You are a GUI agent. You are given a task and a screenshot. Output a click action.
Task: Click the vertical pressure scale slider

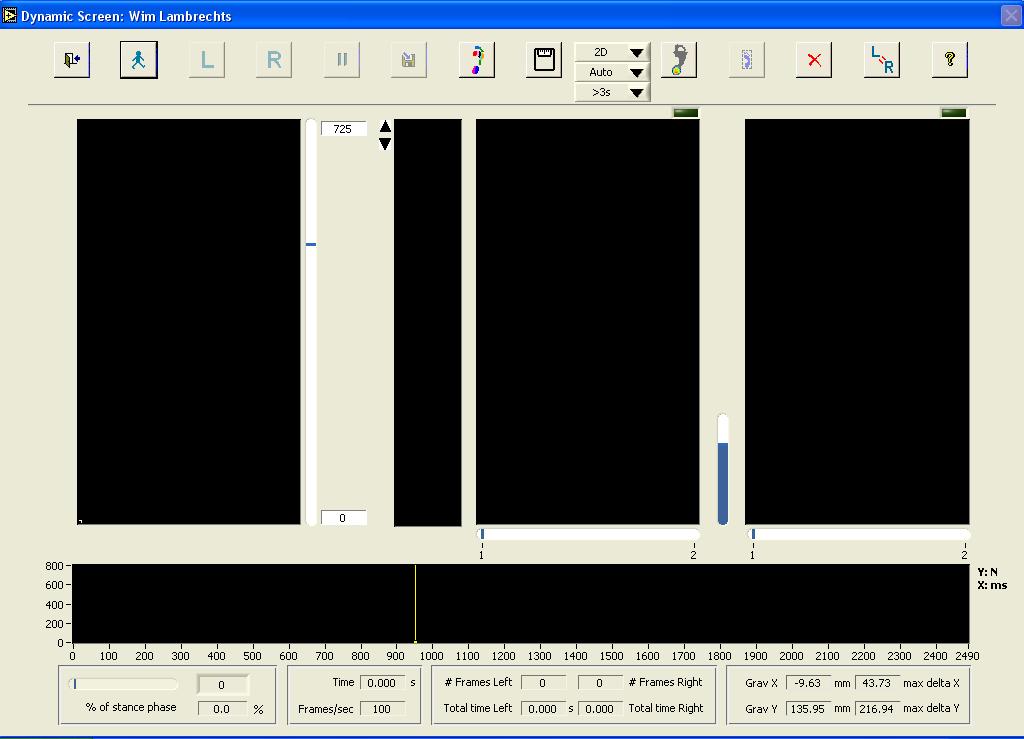[x=311, y=322]
